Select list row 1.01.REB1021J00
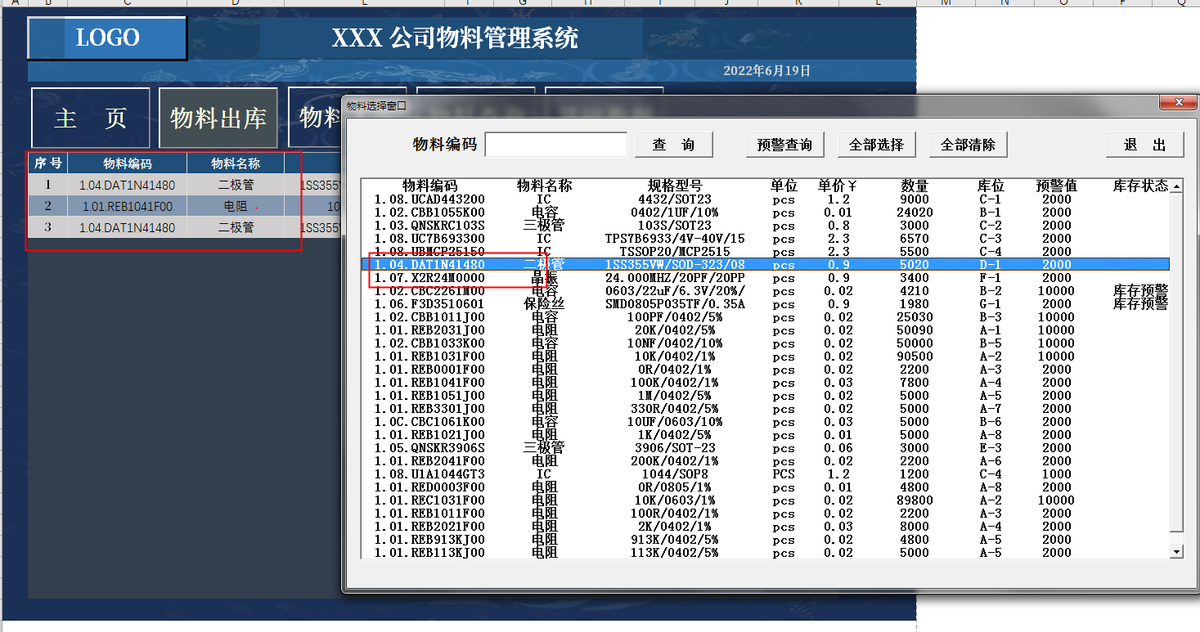 [765, 434]
